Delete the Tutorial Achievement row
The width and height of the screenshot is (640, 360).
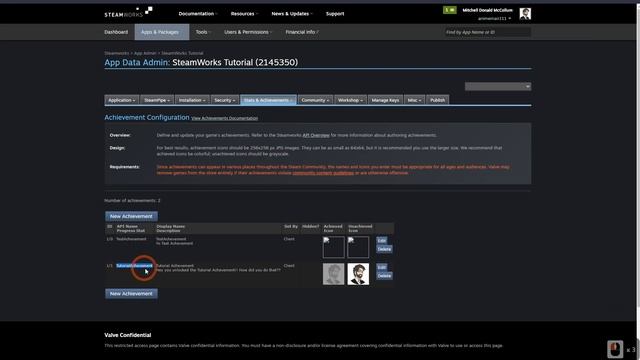click(x=384, y=276)
